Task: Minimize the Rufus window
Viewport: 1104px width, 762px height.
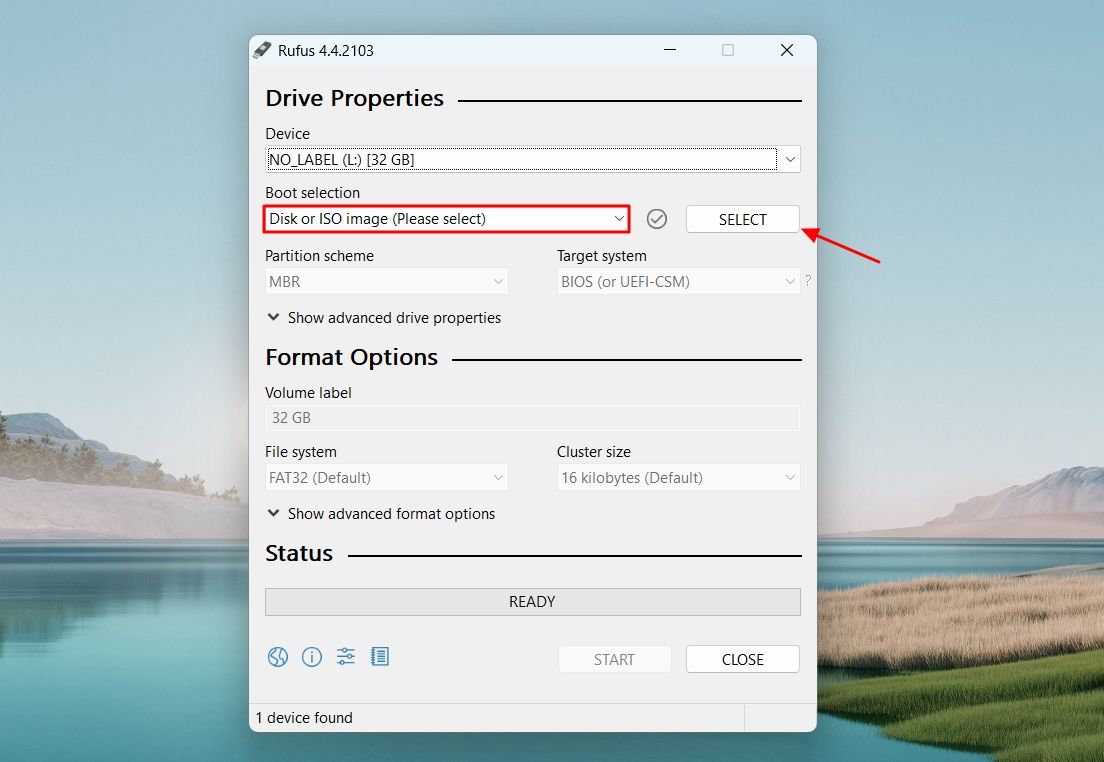Action: [x=670, y=50]
